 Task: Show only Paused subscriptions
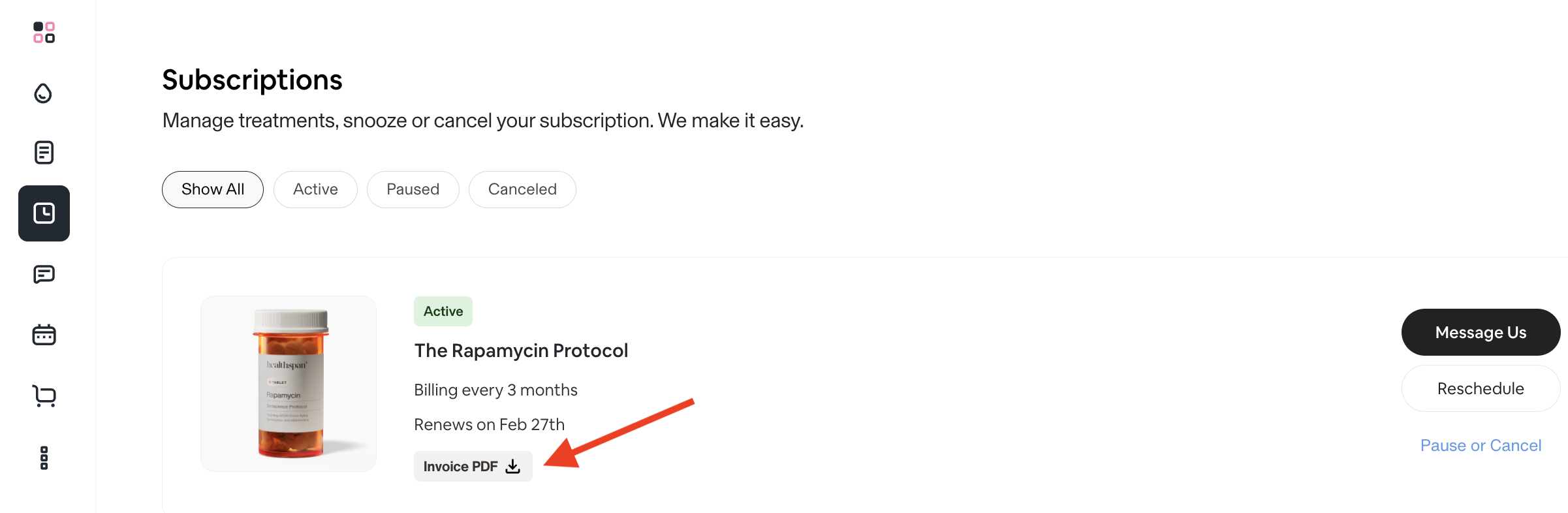[413, 189]
